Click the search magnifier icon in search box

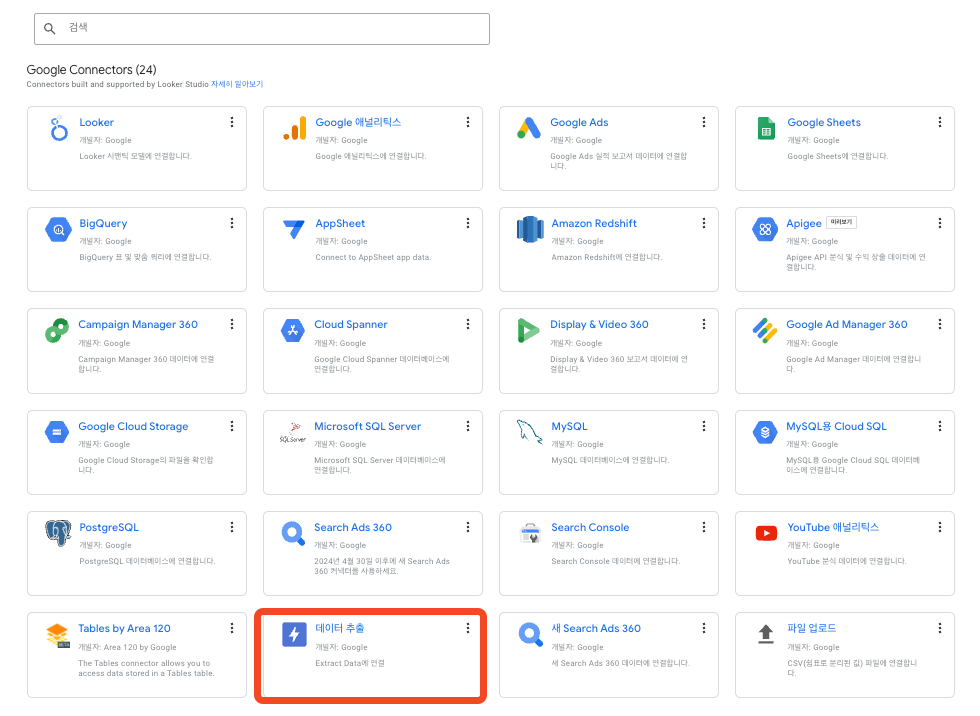coord(49,29)
